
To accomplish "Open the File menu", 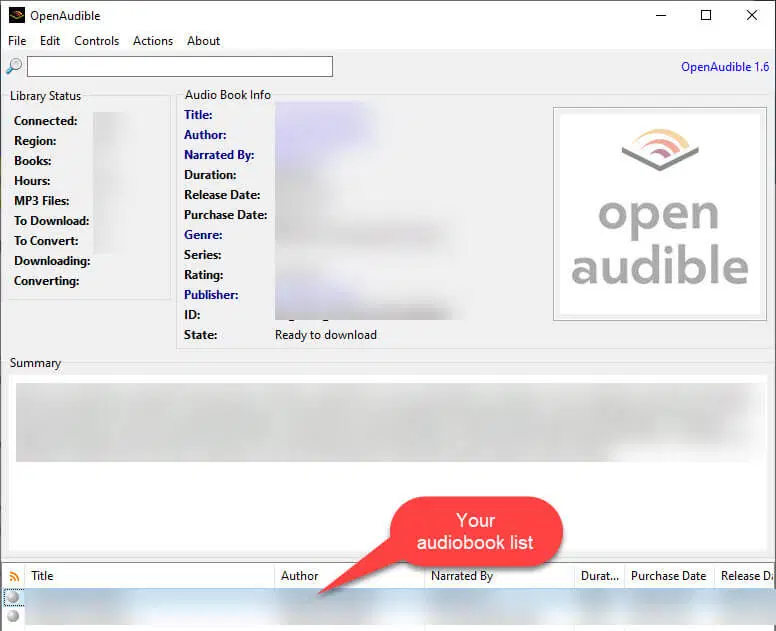I will coord(17,41).
